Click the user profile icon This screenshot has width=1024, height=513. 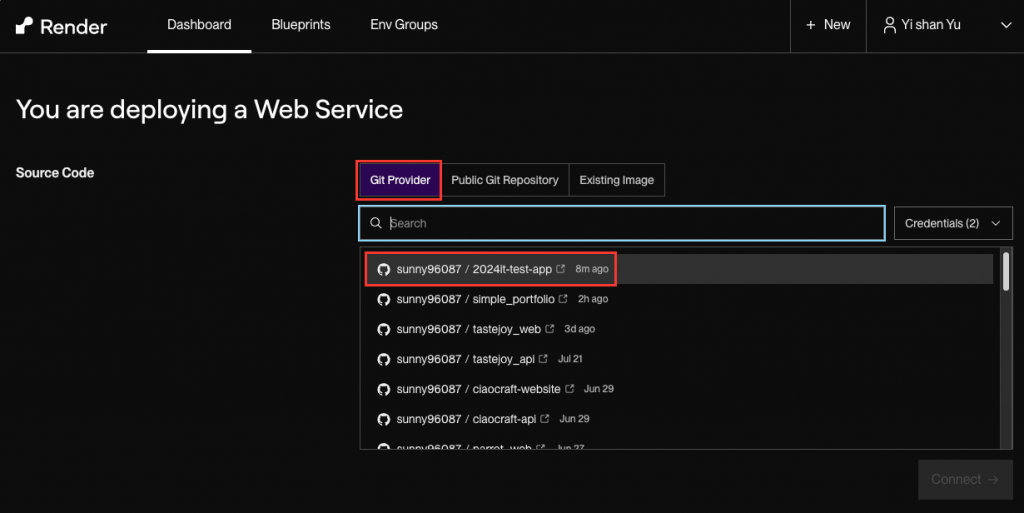pyautogui.click(x=890, y=25)
